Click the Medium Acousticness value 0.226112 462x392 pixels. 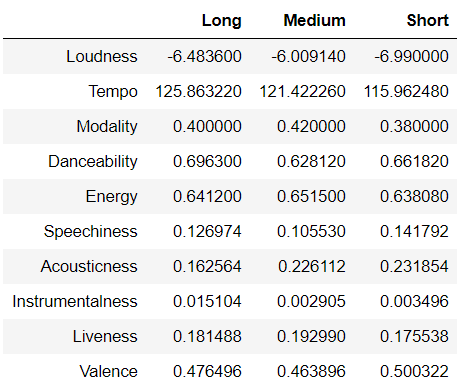[x=312, y=267]
